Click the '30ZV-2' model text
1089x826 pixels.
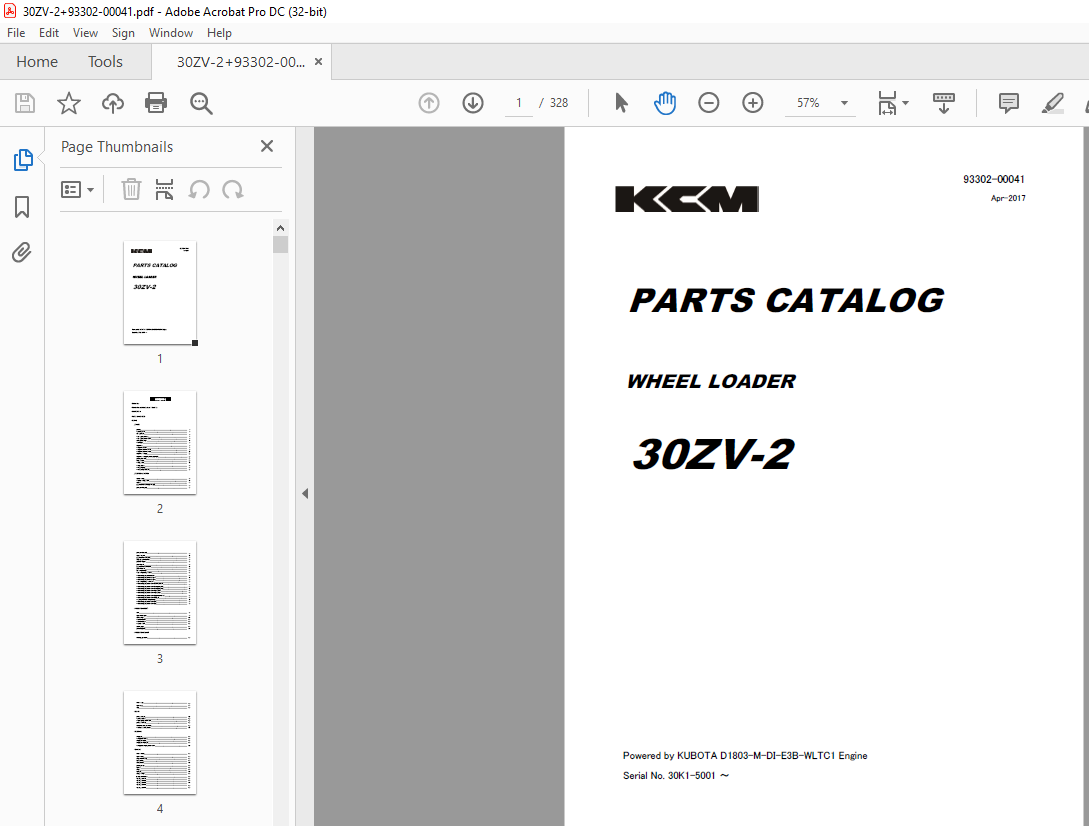[x=713, y=454]
